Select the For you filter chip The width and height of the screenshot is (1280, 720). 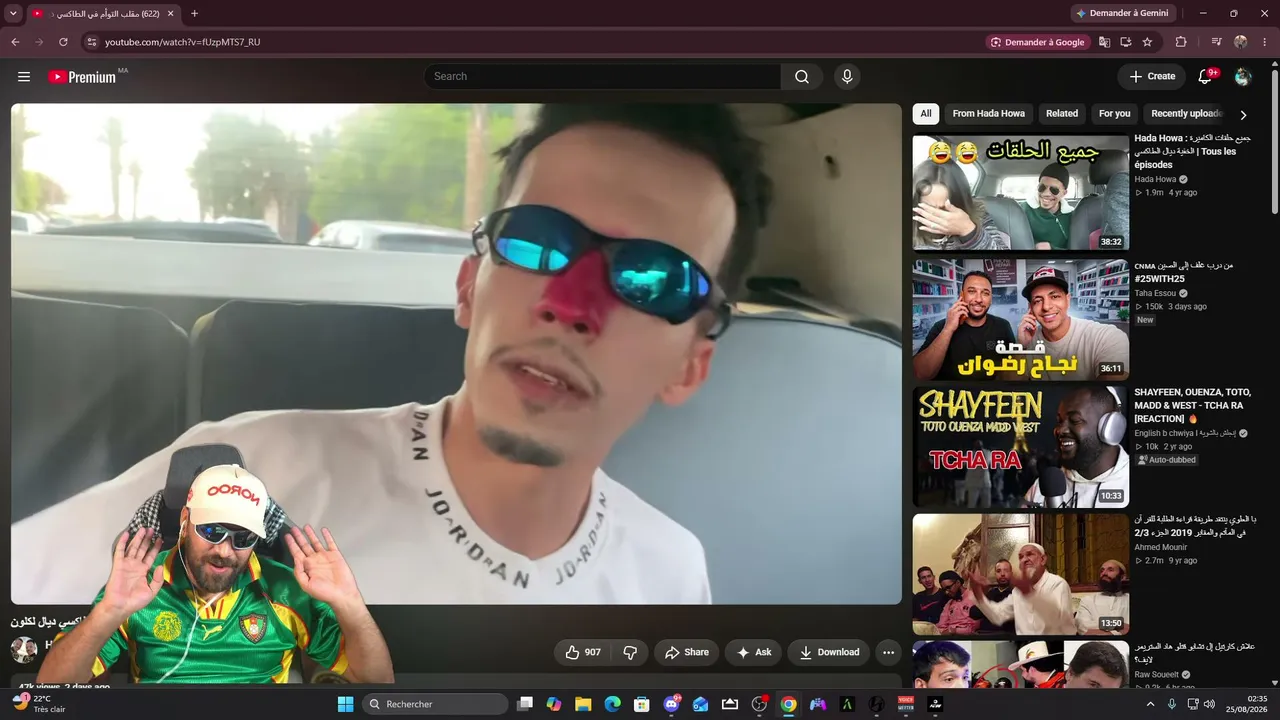tap(1115, 114)
